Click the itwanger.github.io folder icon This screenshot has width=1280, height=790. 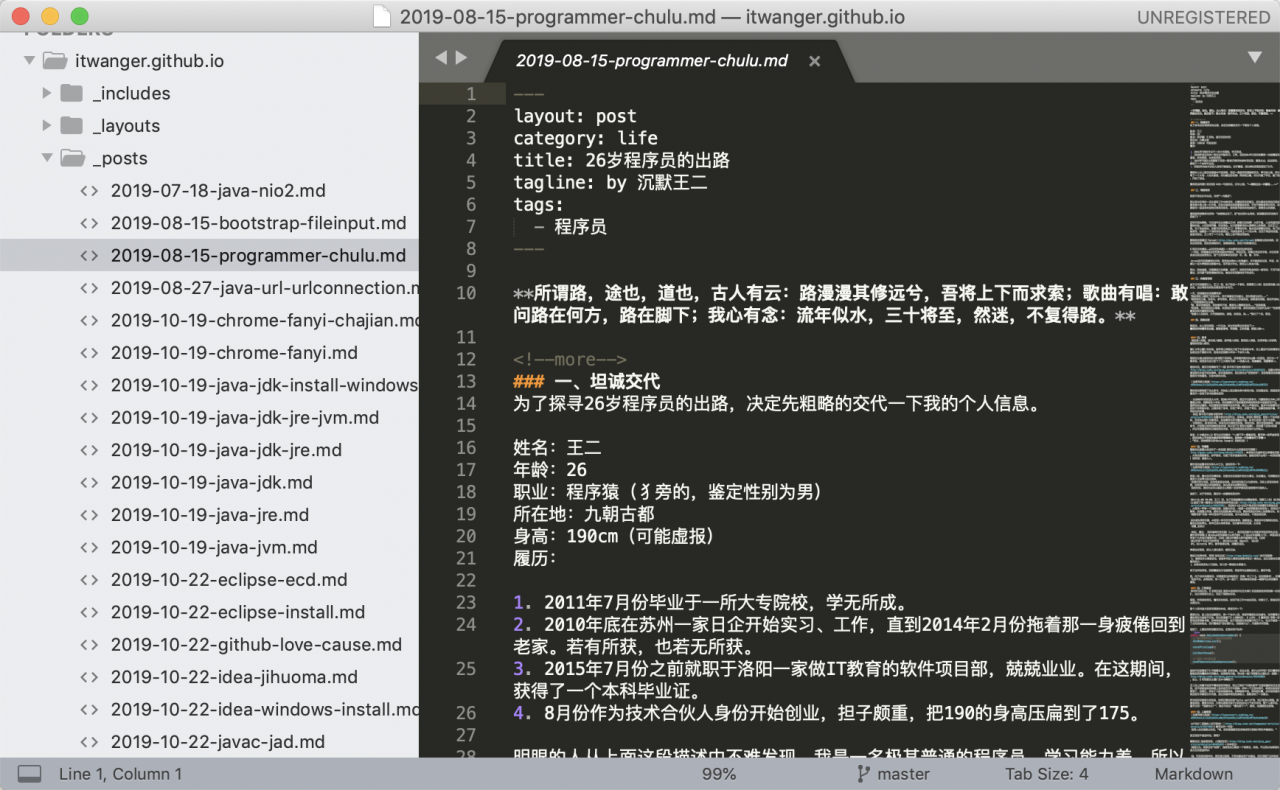point(55,61)
